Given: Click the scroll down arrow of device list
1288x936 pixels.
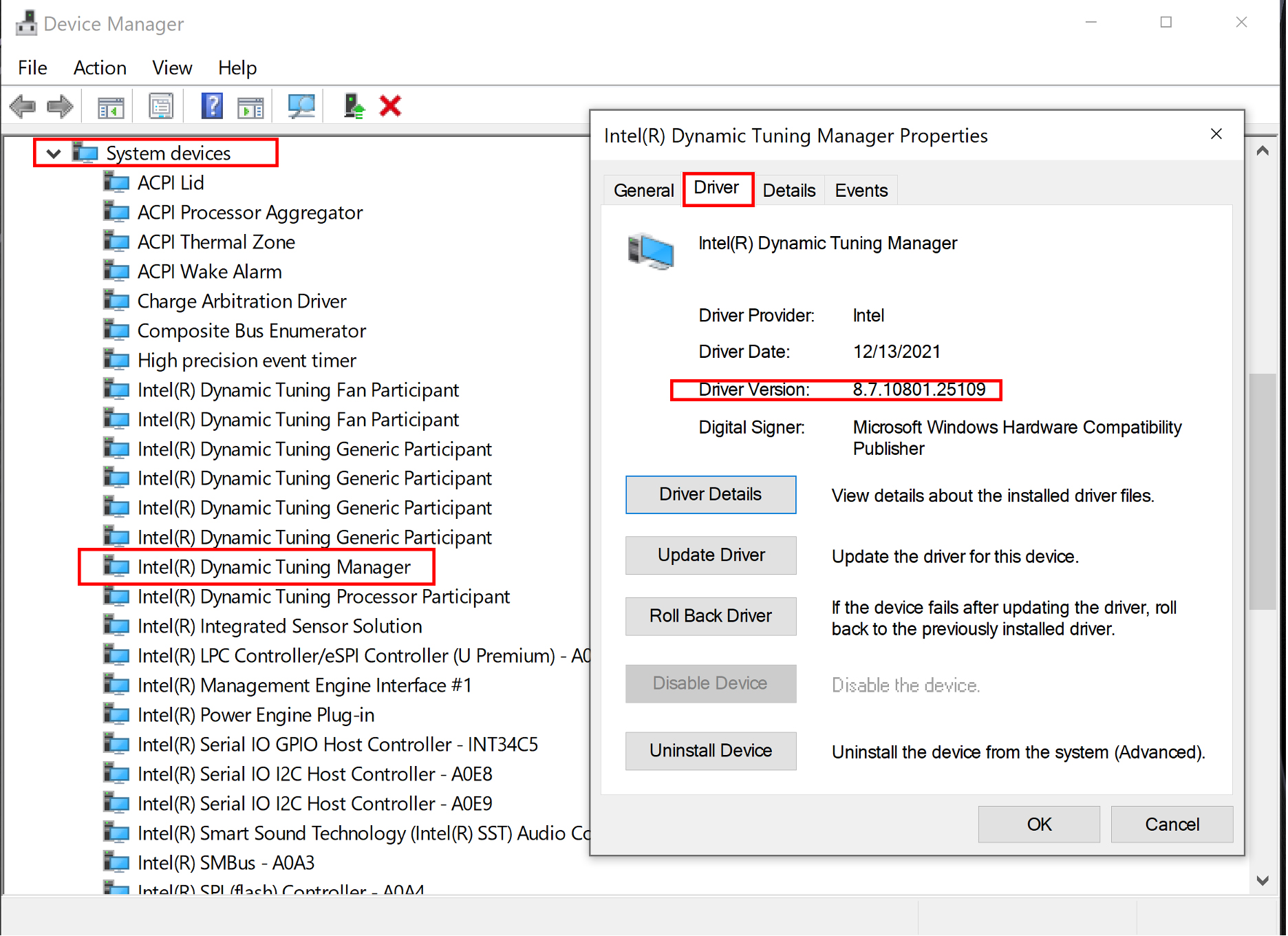Looking at the screenshot, I should (x=1263, y=880).
